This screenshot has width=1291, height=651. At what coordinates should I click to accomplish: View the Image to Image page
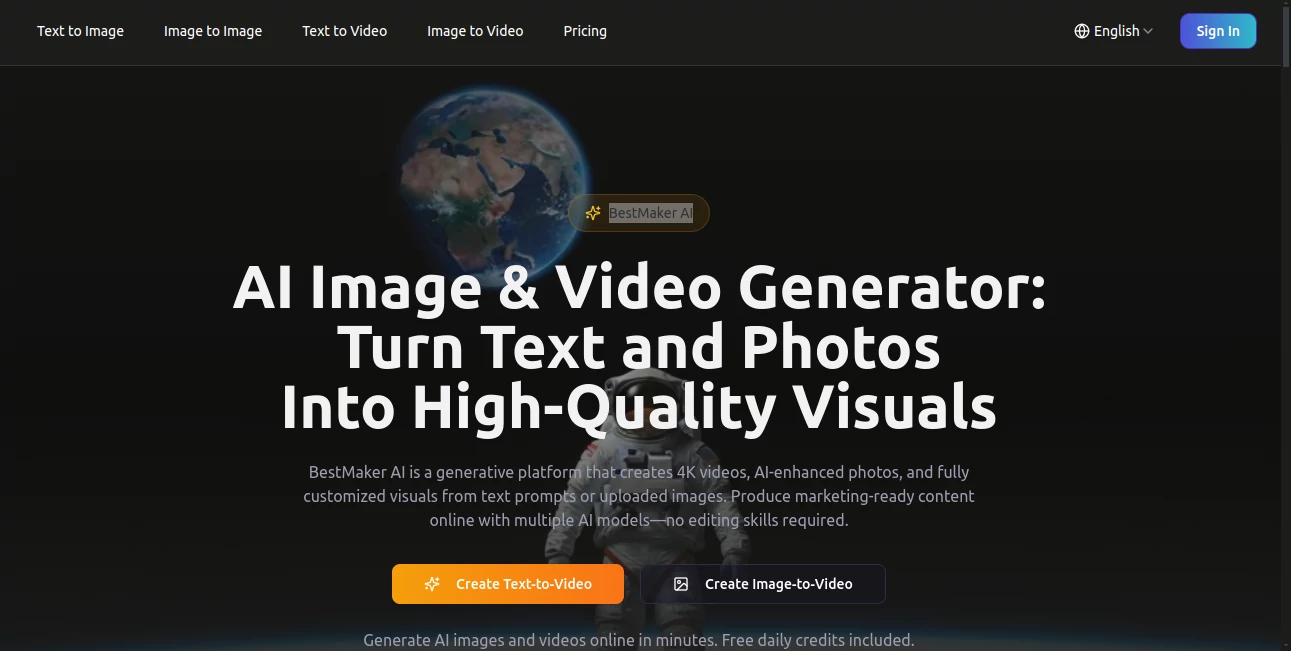click(212, 31)
